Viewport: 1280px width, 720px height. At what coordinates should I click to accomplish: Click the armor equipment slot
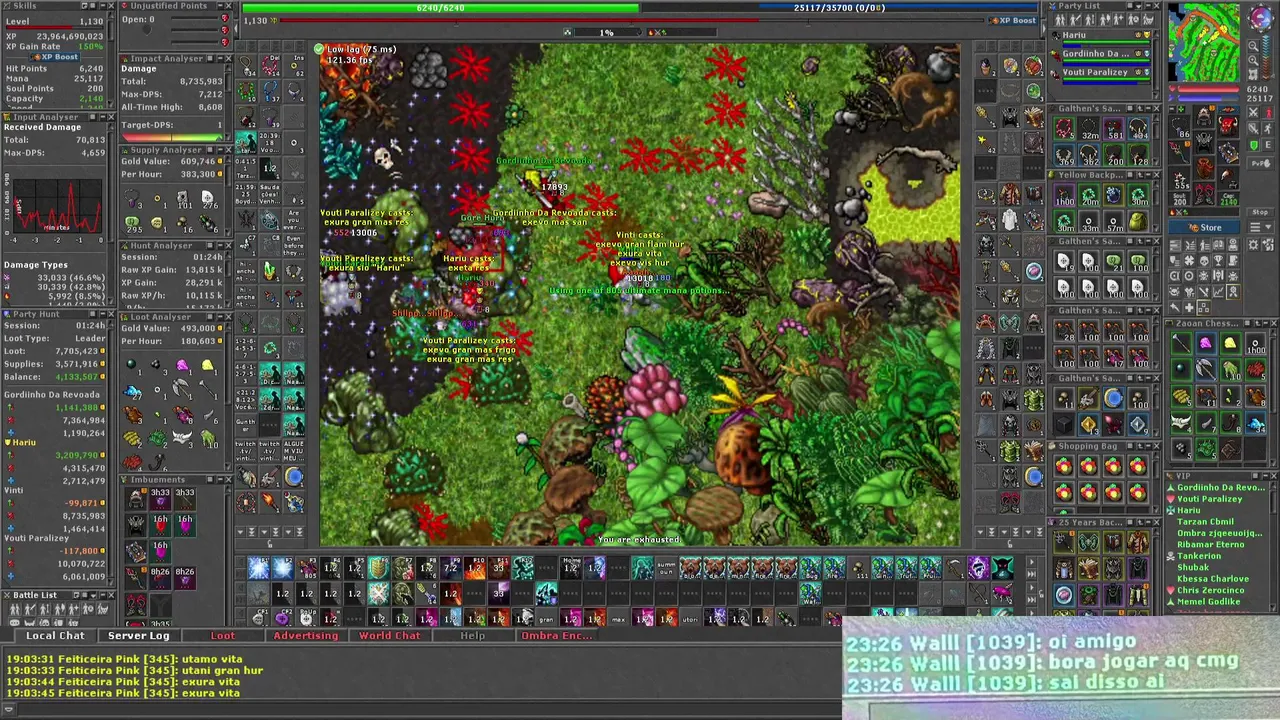[1204, 140]
